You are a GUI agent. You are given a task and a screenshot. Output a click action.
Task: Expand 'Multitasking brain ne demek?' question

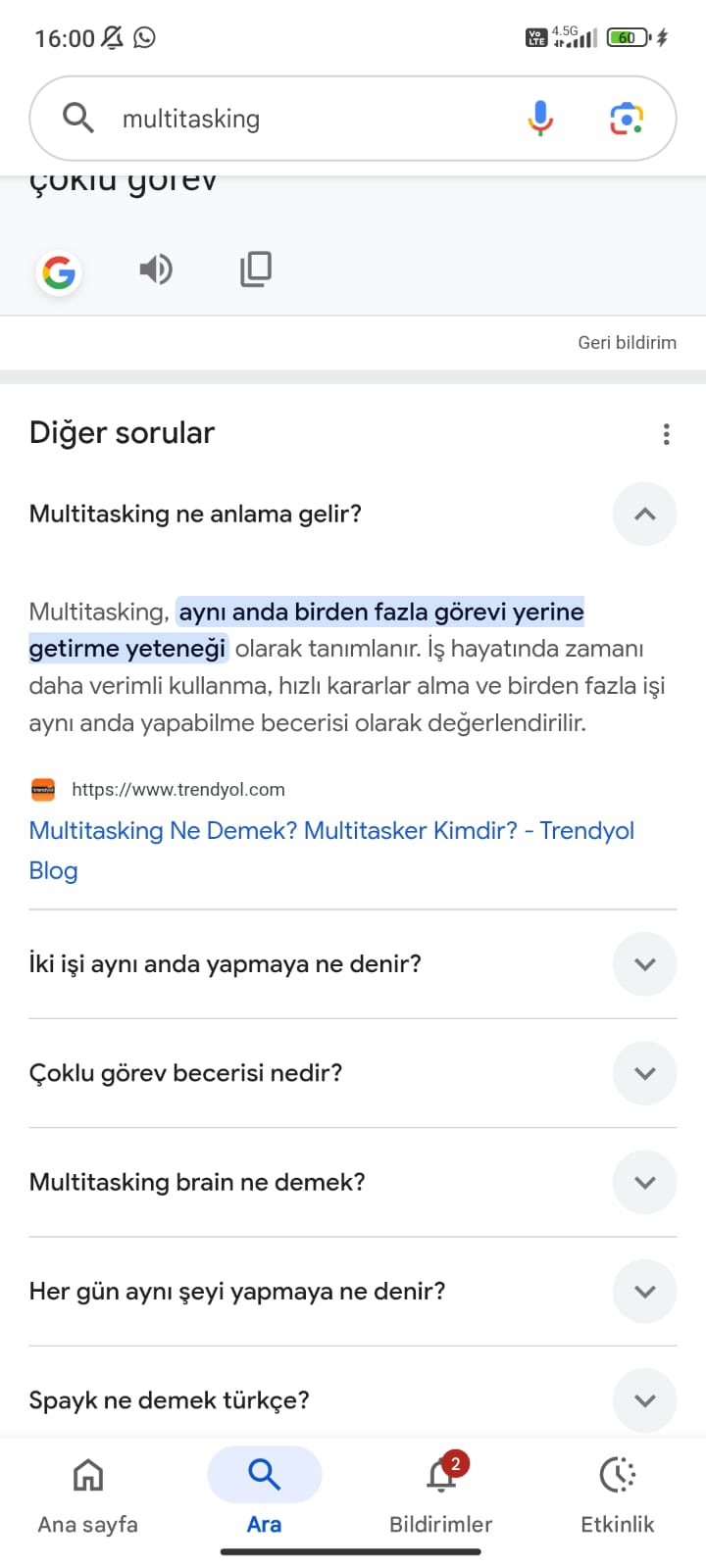point(644,1182)
